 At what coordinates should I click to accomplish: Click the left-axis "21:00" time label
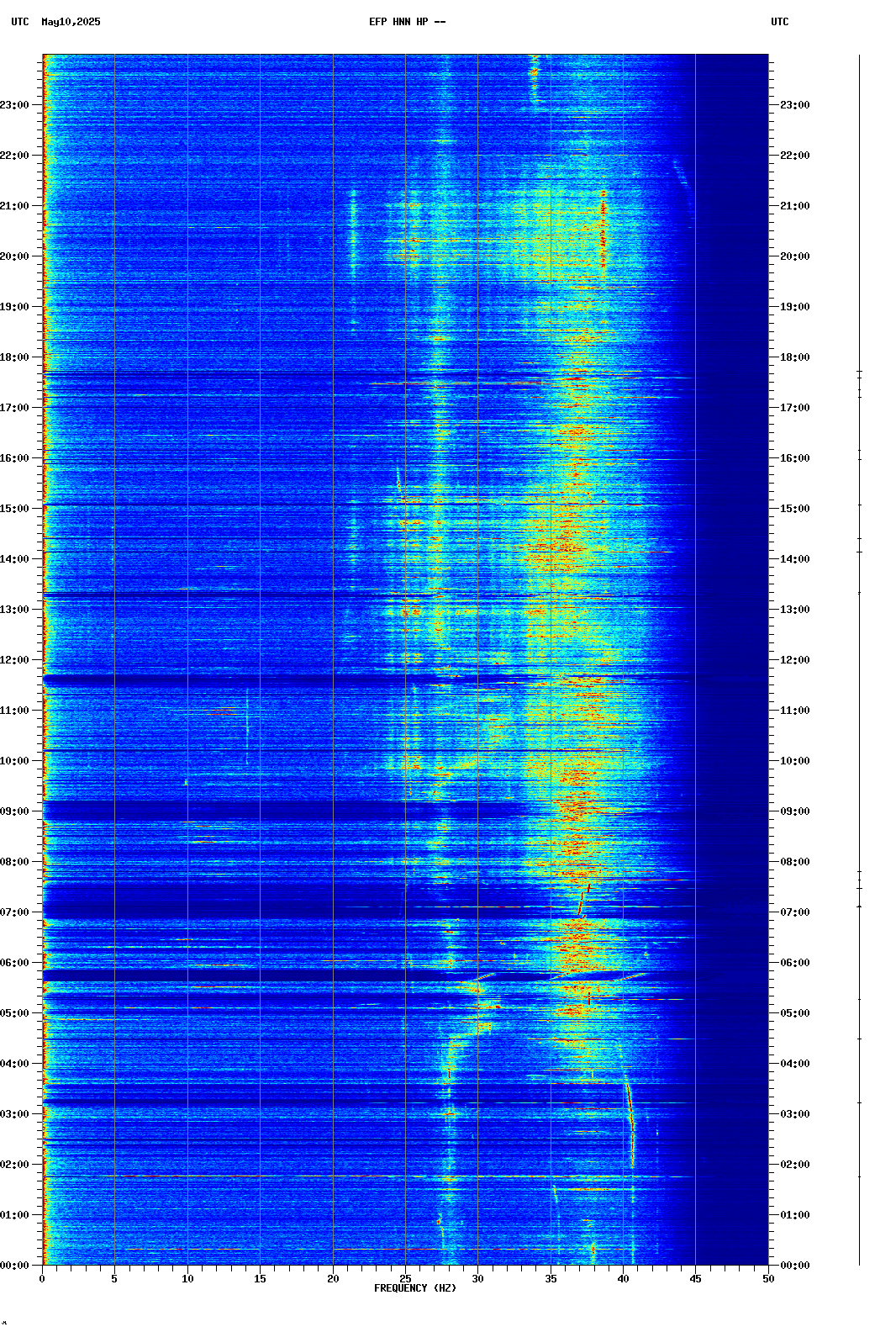14,206
